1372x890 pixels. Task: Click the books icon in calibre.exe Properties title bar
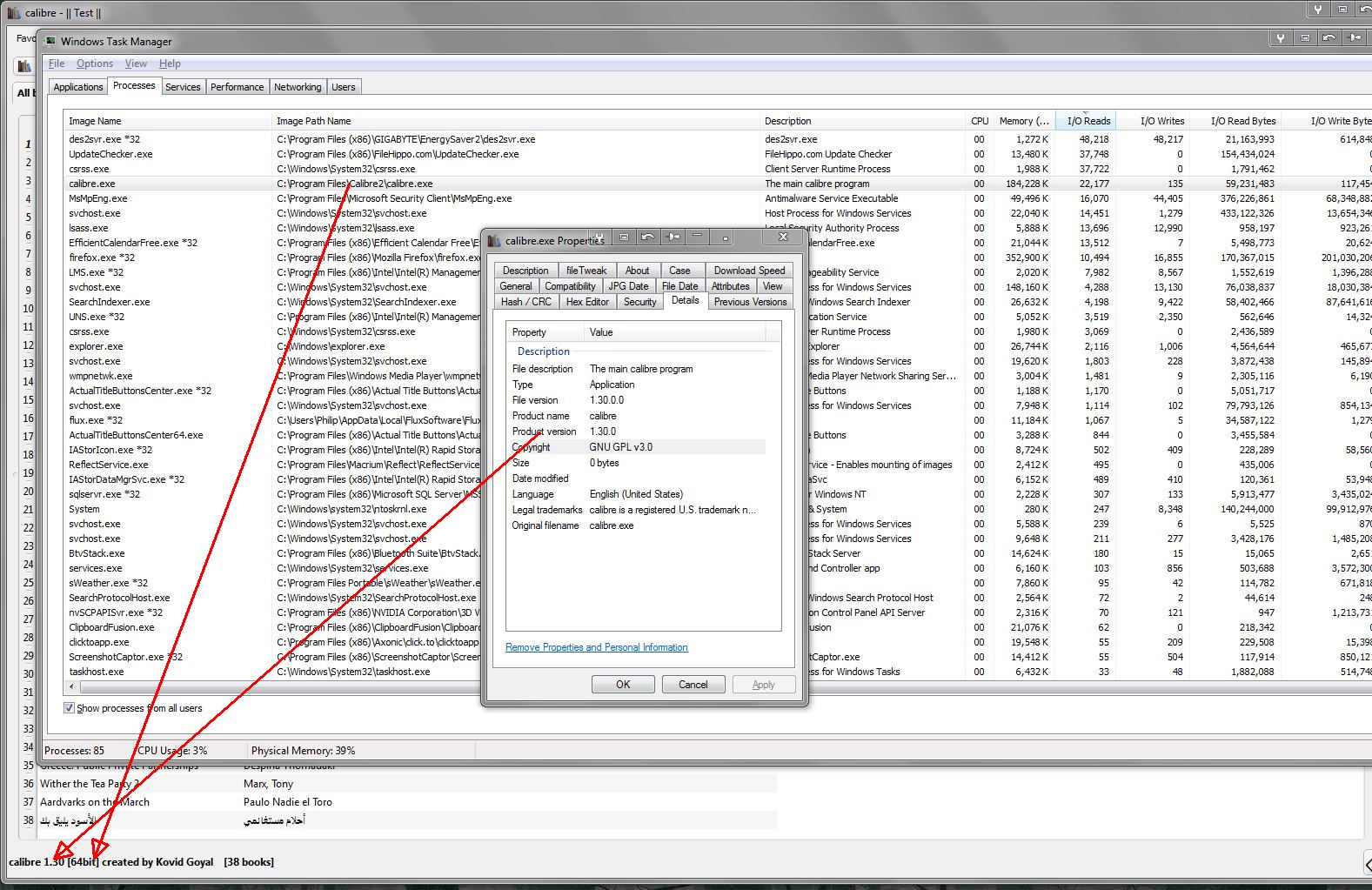(495, 241)
